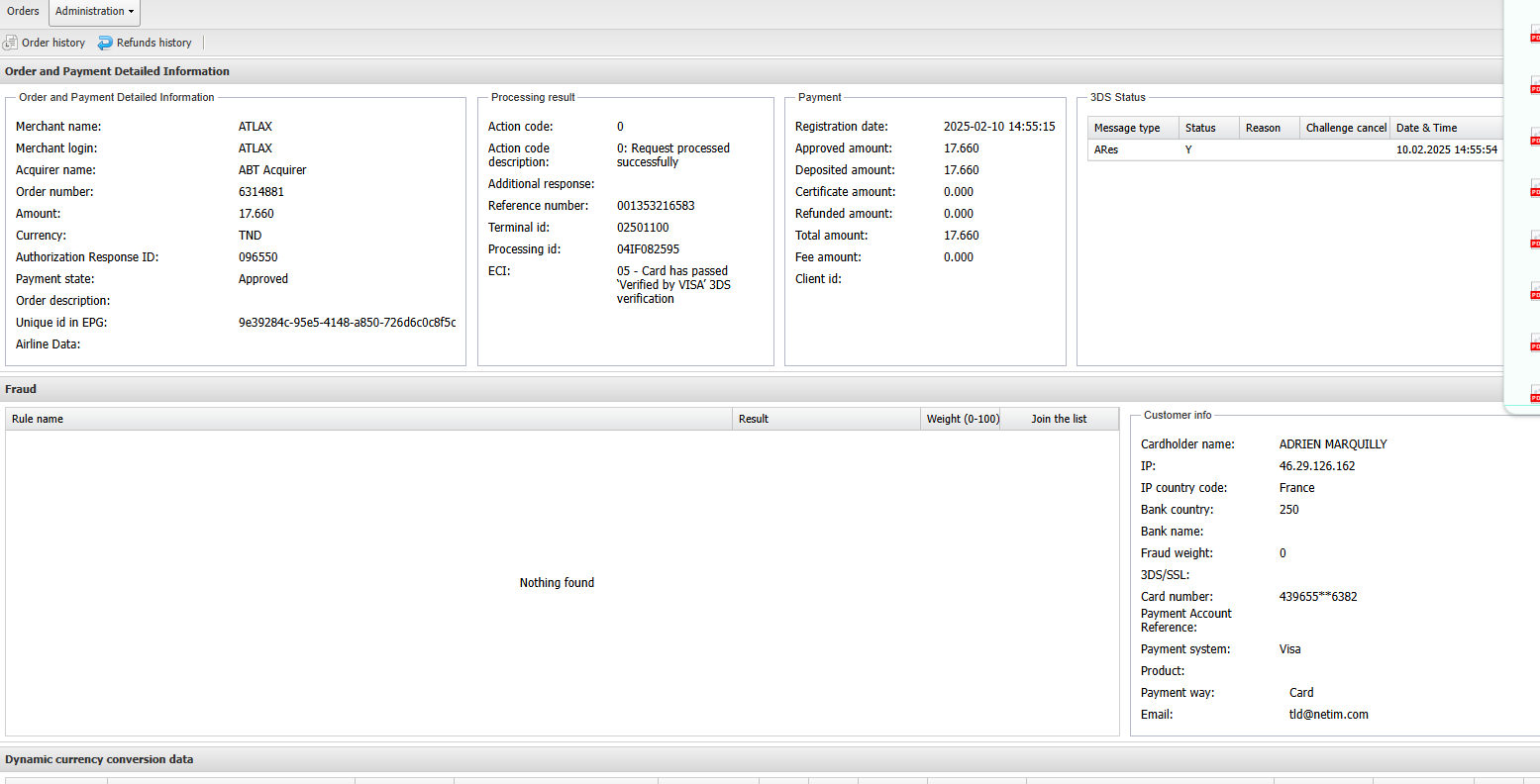Screen dimensions: 1540x784
Task: Collapse the Fraud section header
Action: 21,389
